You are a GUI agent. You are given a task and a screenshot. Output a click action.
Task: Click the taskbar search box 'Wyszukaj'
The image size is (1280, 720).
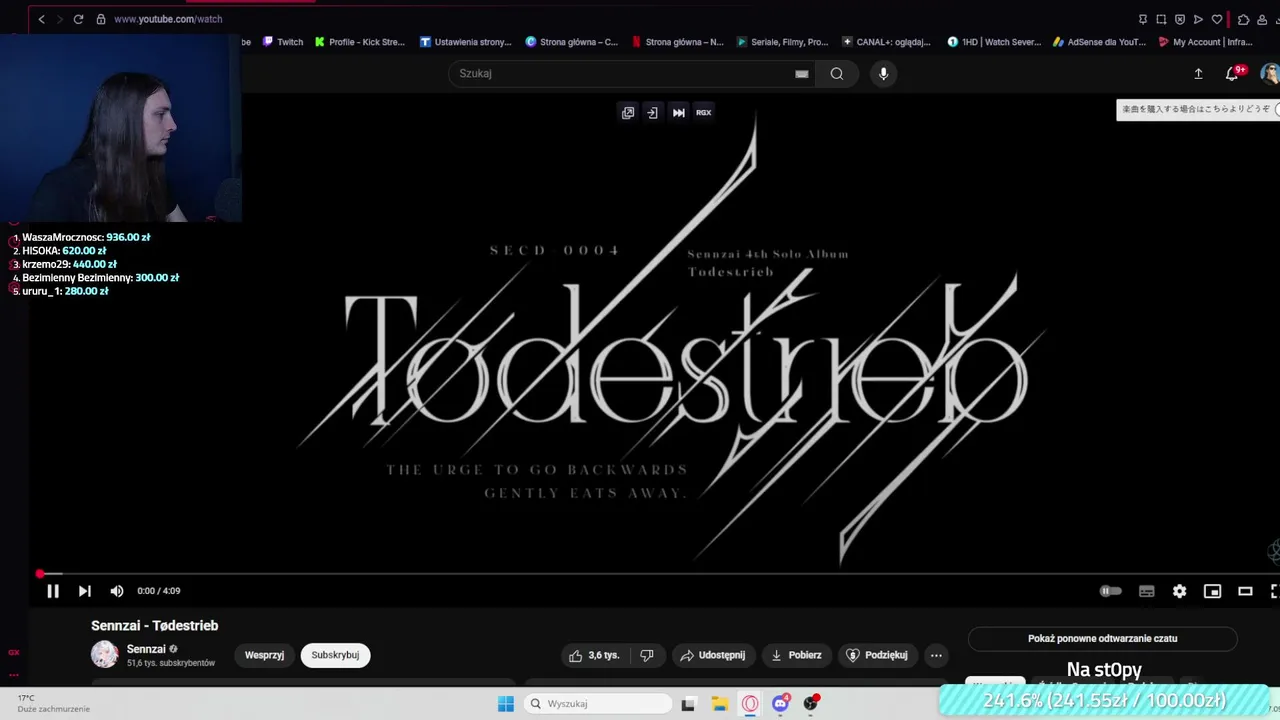[x=596, y=704]
